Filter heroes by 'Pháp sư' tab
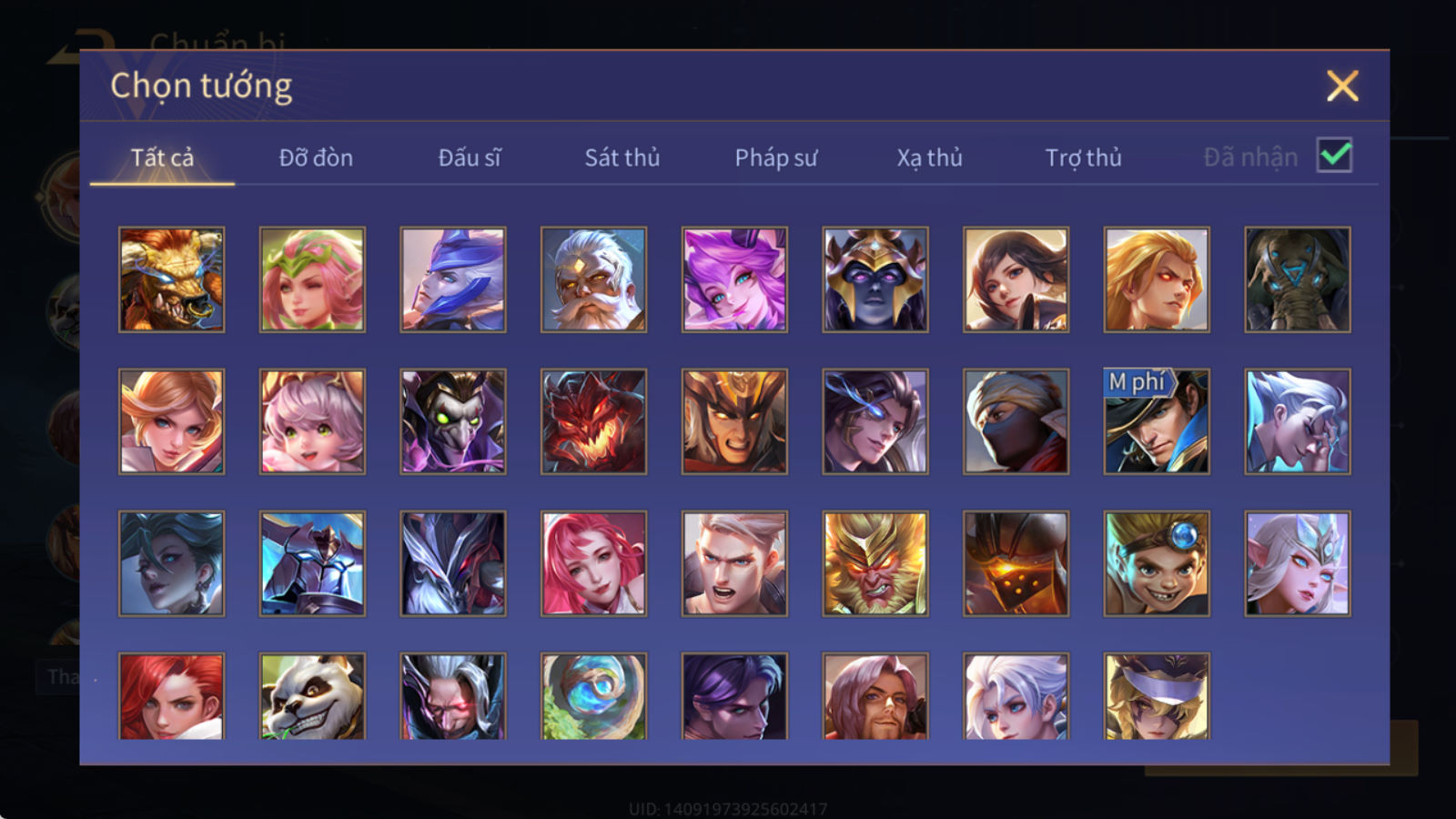The image size is (1456, 819). coord(775,157)
